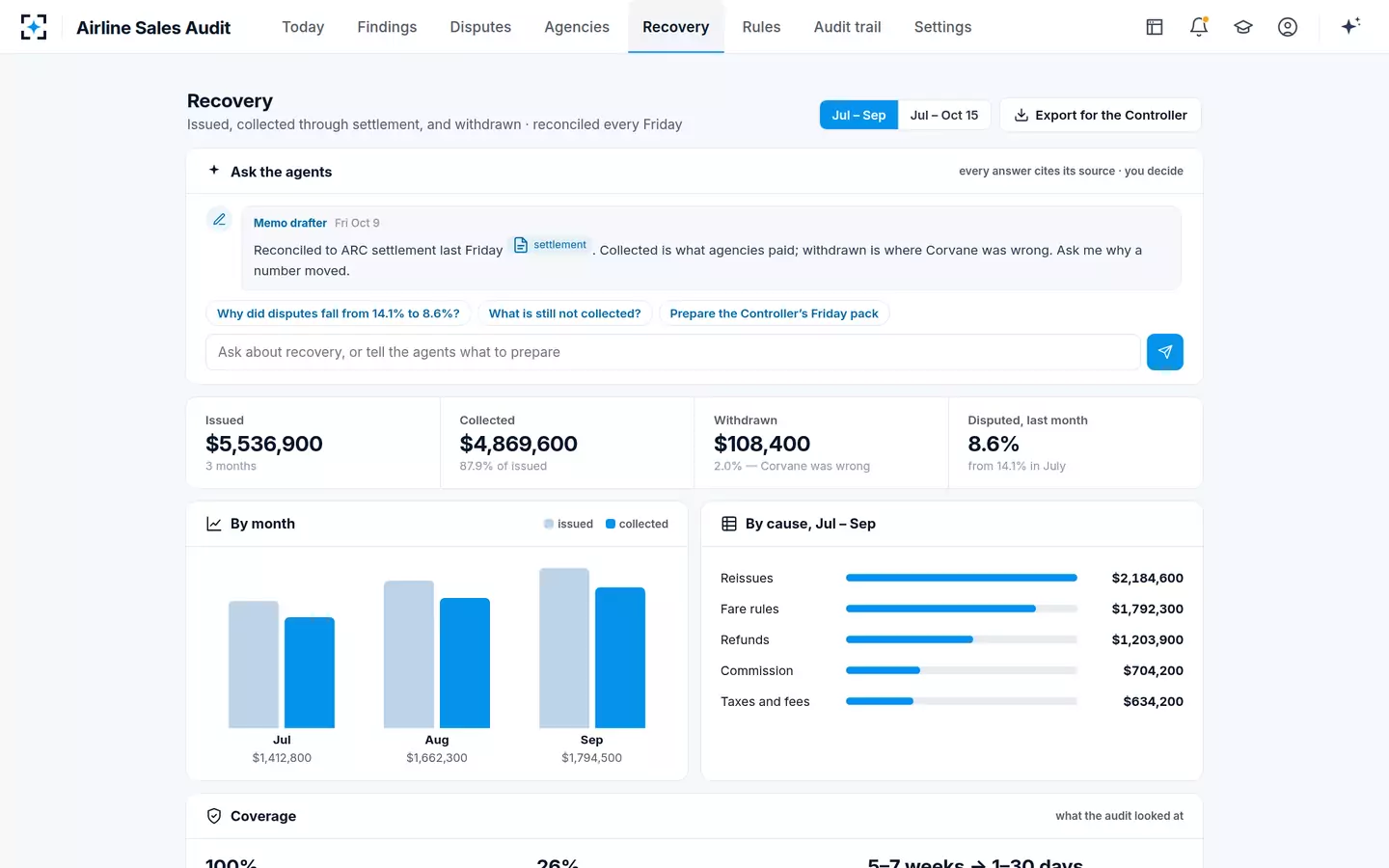Select the Jul – Oct 15 period toggle

[x=944, y=115]
